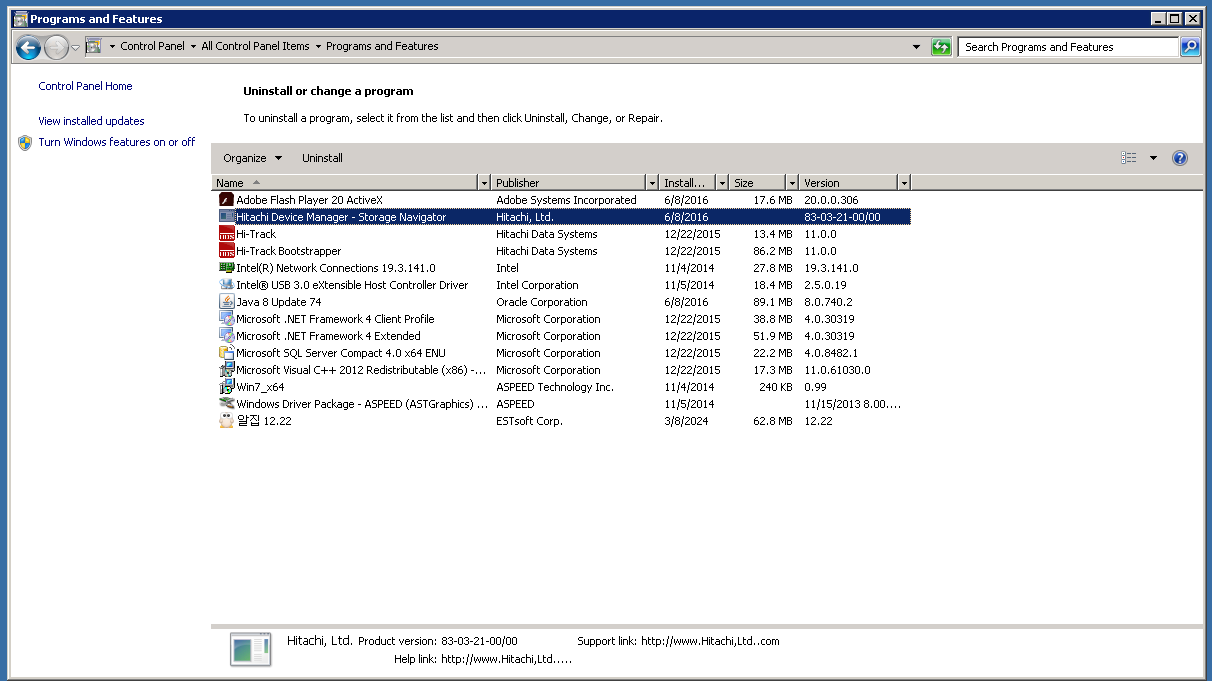The height and width of the screenshot is (681, 1212).
Task: Go forward with the Forward arrow button
Action: coord(56,47)
